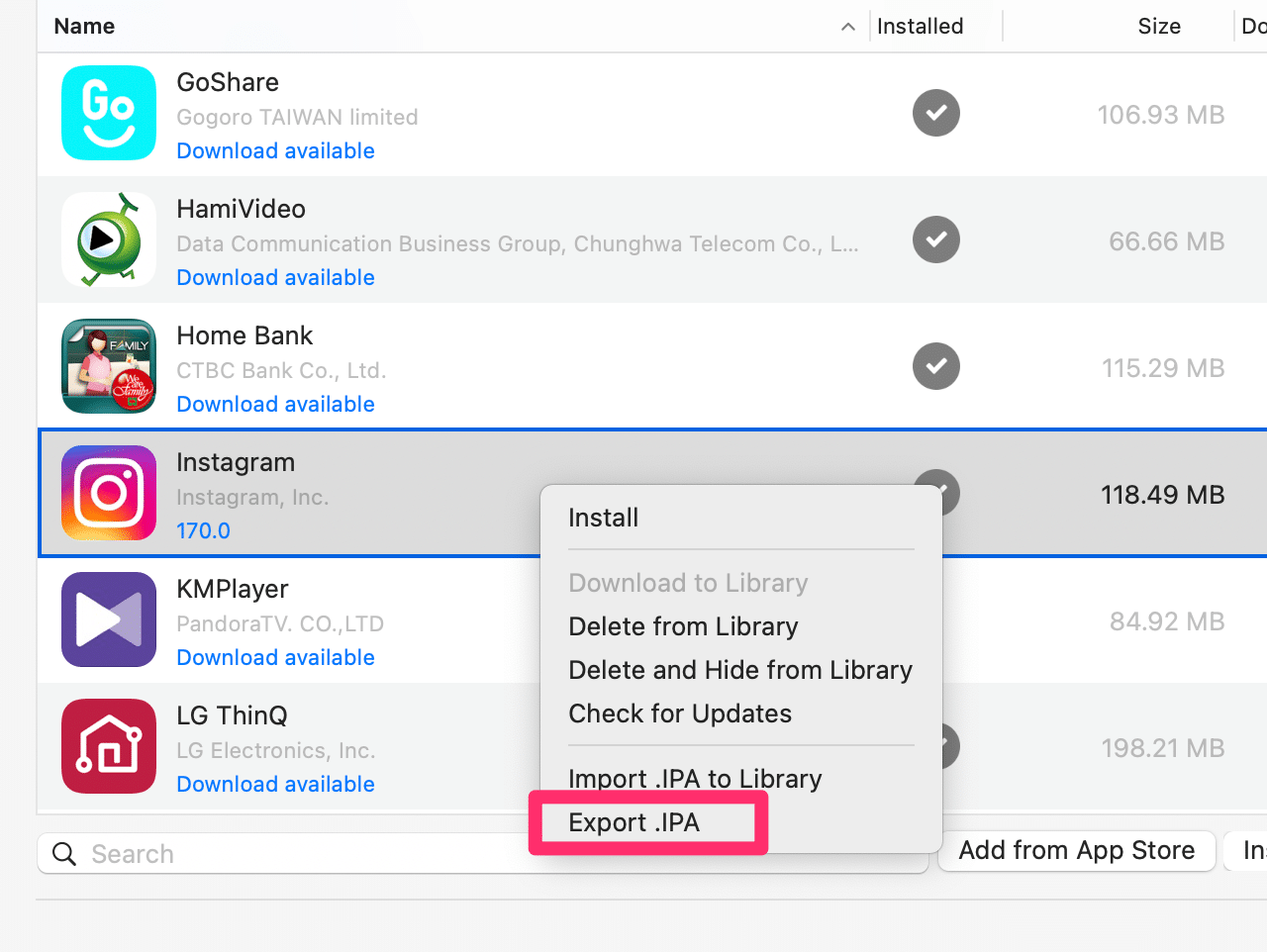Select Import .IPA to Library
Viewport: 1267px width, 952px height.
pos(695,779)
